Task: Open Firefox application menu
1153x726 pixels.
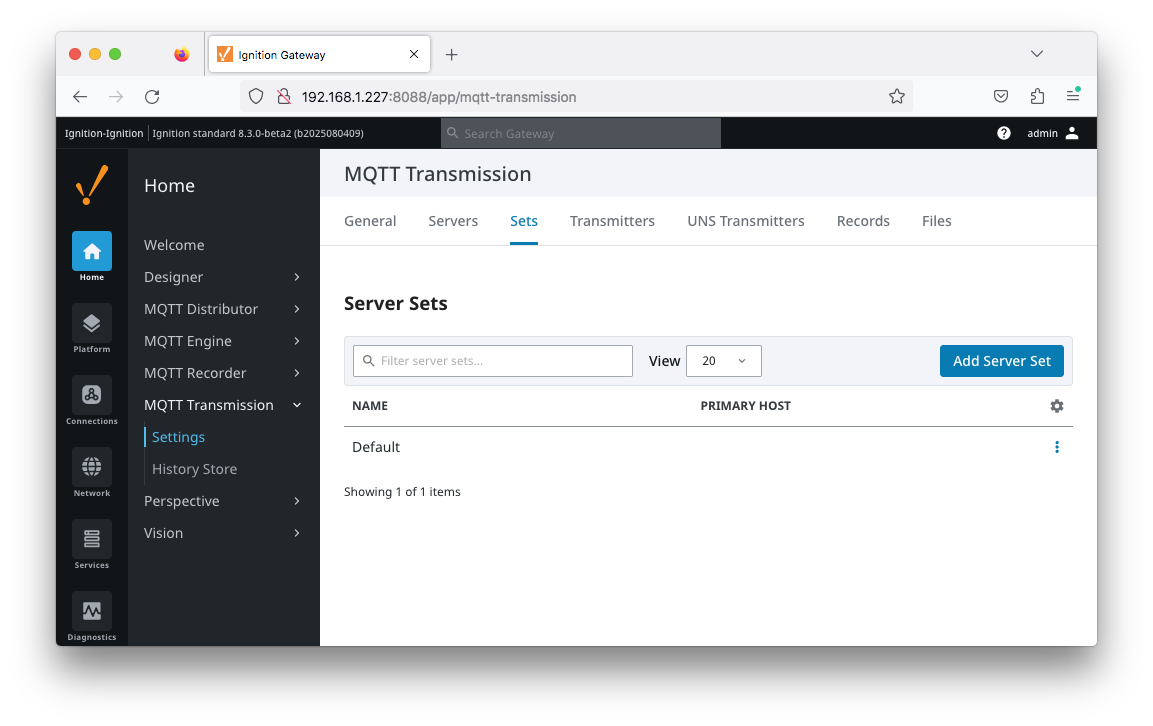Action: [1073, 96]
